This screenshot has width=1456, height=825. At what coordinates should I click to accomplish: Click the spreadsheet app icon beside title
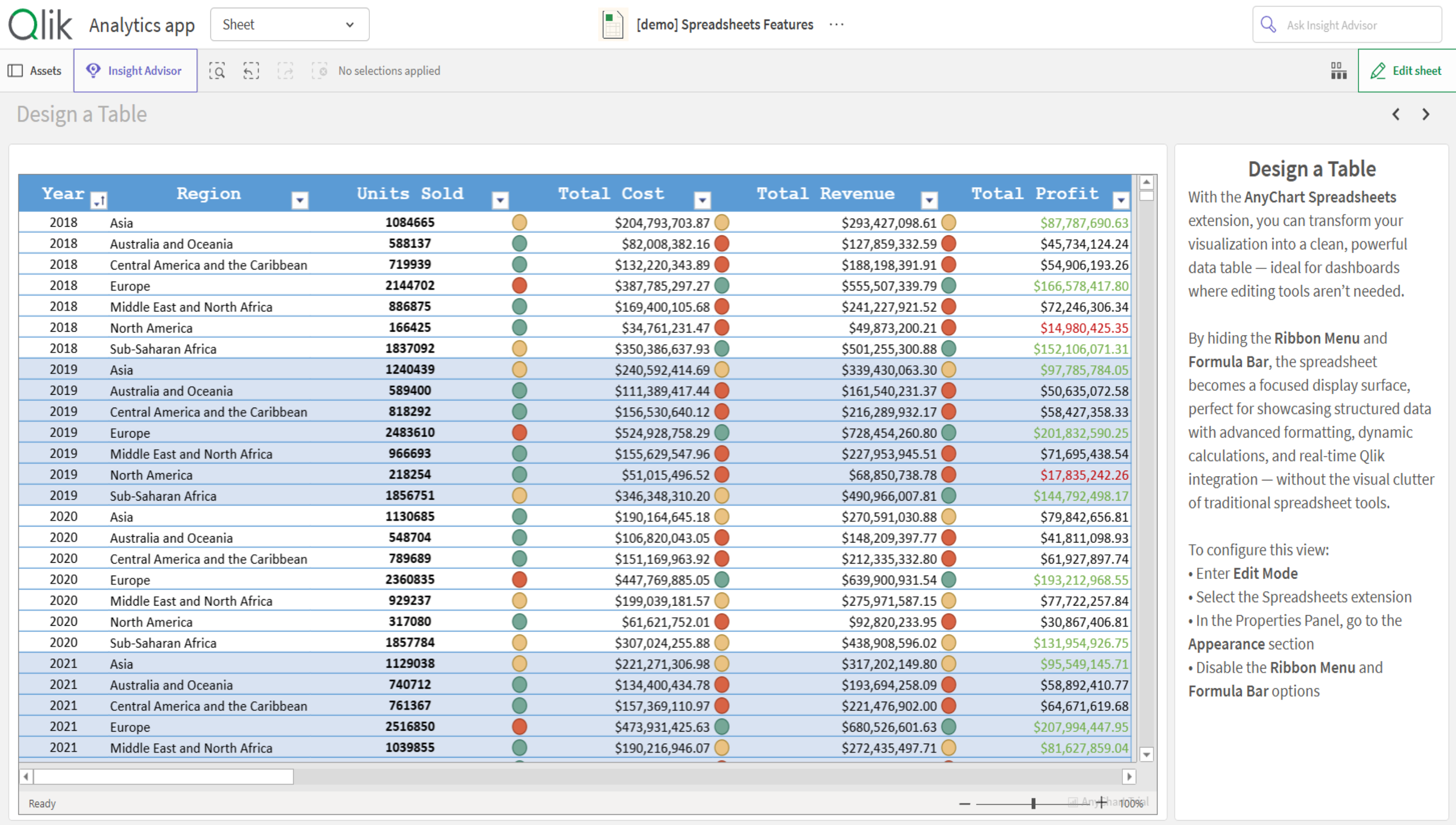(x=612, y=25)
